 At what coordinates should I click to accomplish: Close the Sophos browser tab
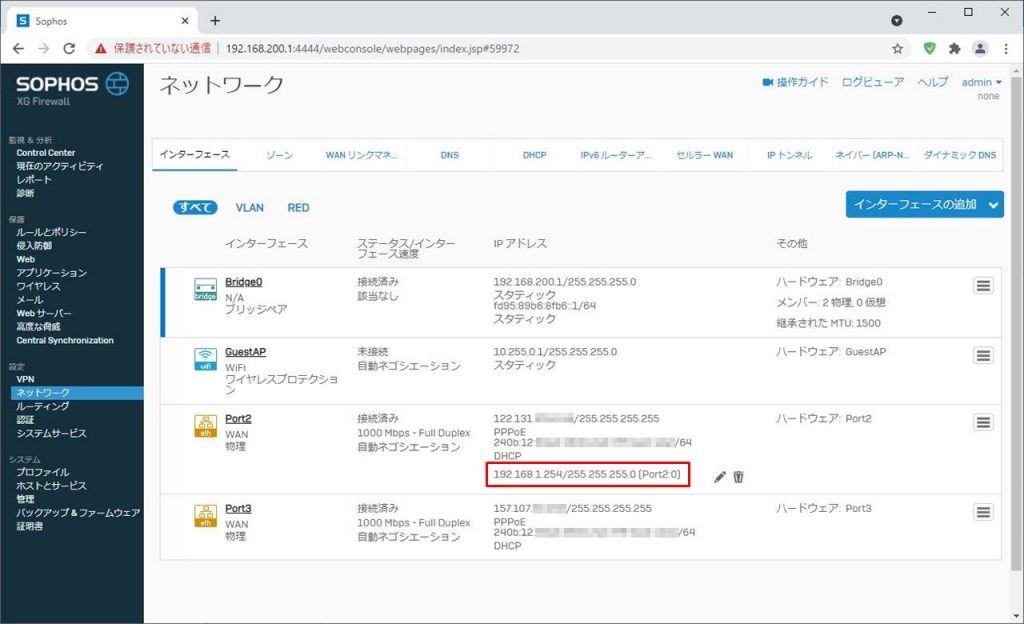[185, 21]
